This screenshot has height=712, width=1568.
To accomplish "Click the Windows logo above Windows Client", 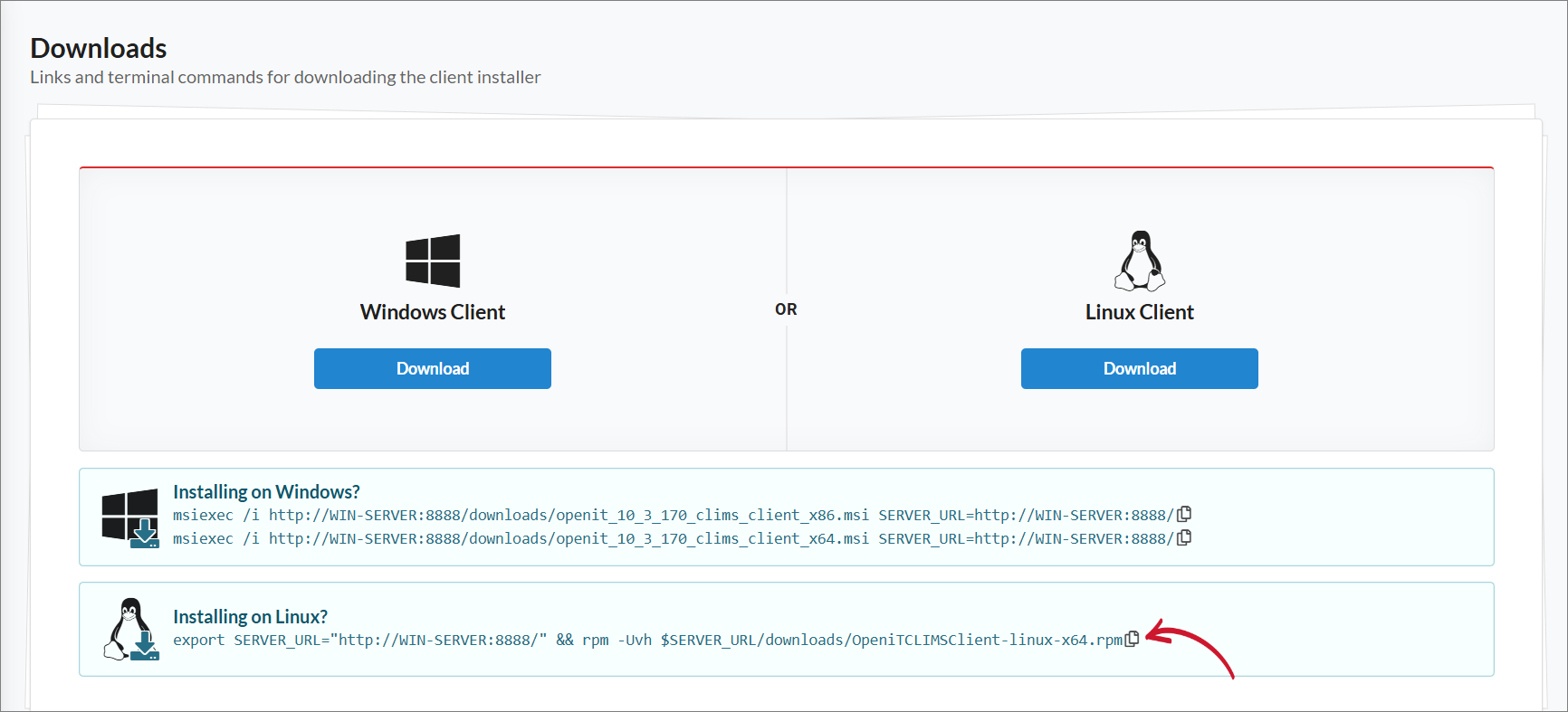I will click(433, 261).
